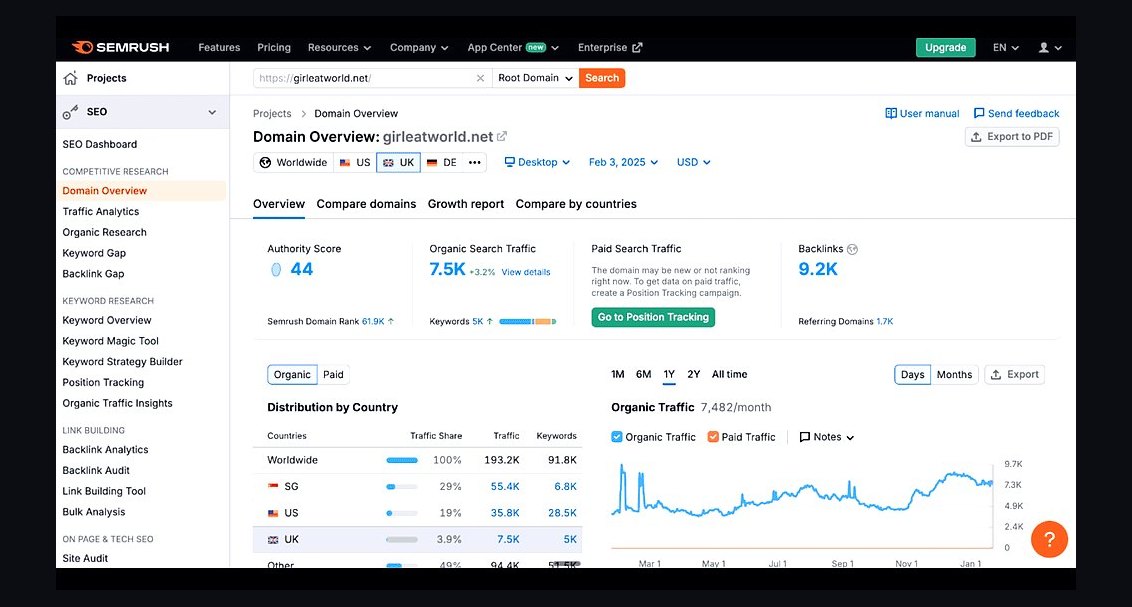
Task: Open the Overview tab
Action: [x=279, y=204]
